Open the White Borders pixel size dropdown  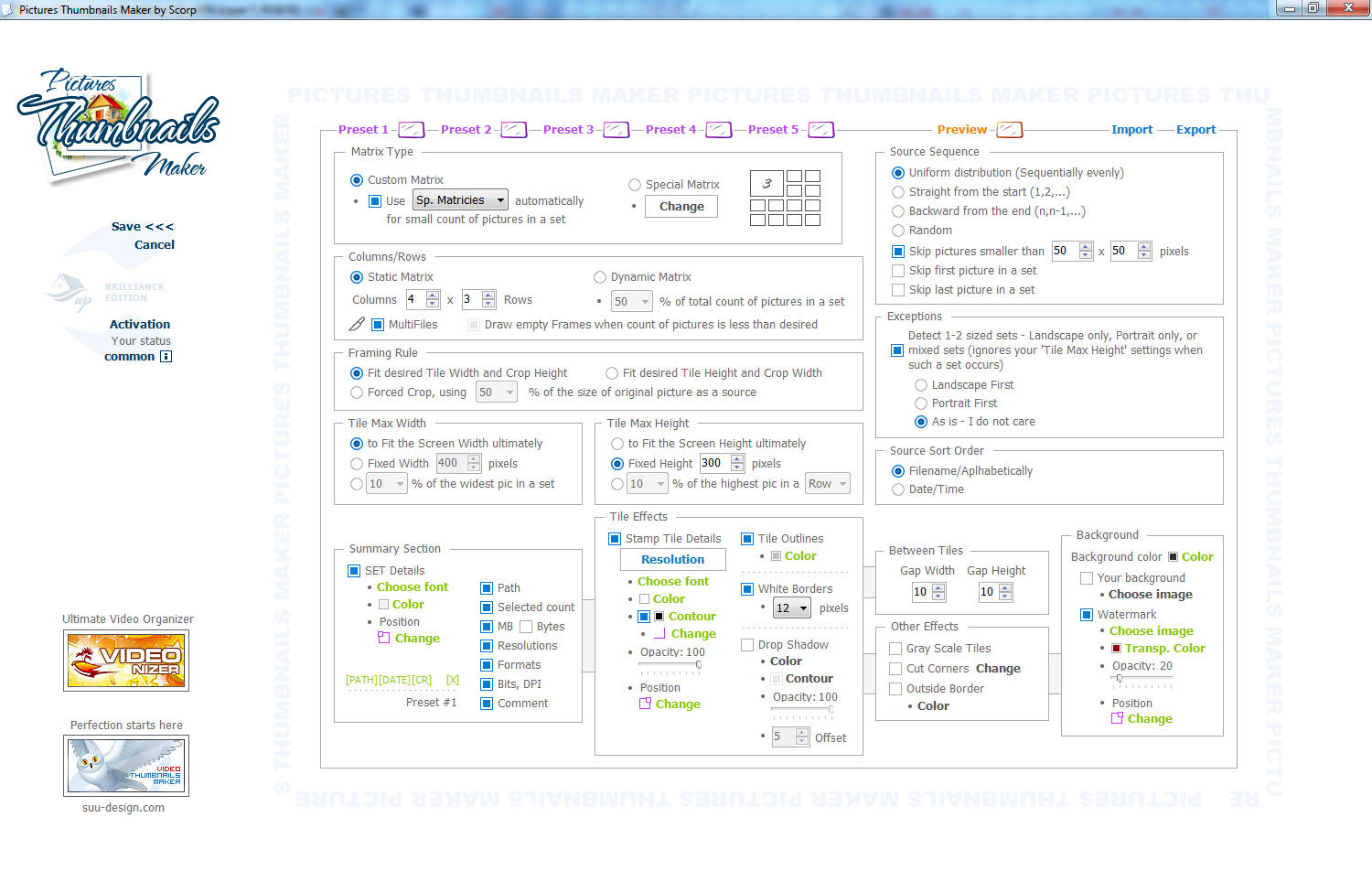[x=792, y=608]
